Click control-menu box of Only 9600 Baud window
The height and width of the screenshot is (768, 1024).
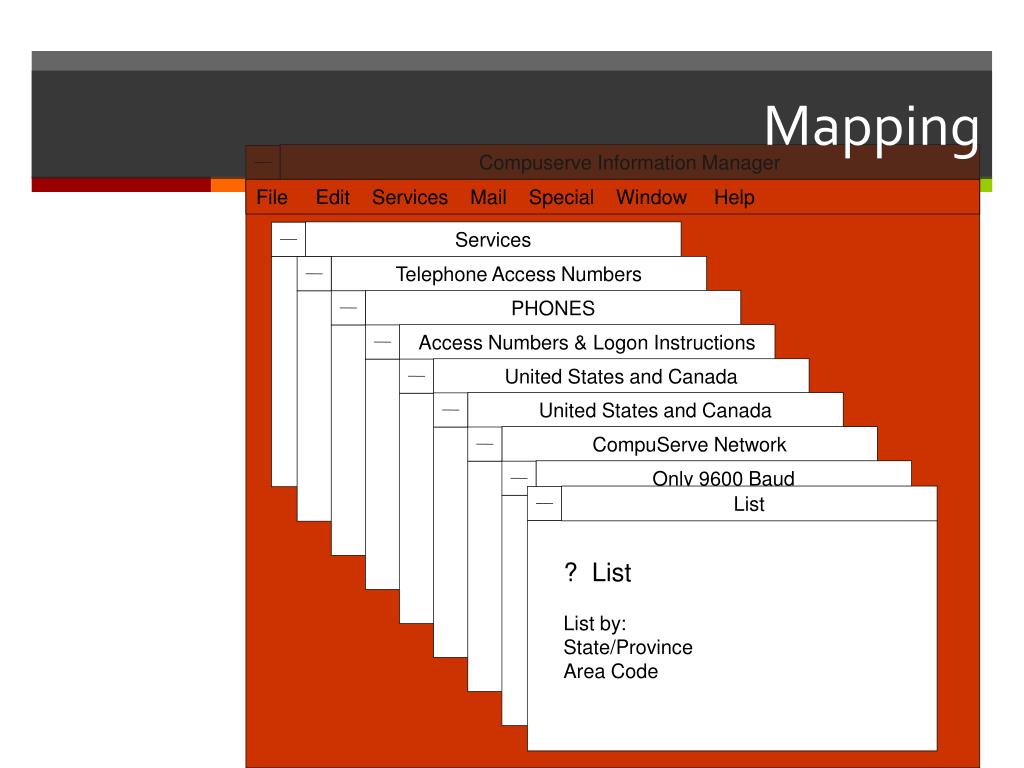coord(519,478)
